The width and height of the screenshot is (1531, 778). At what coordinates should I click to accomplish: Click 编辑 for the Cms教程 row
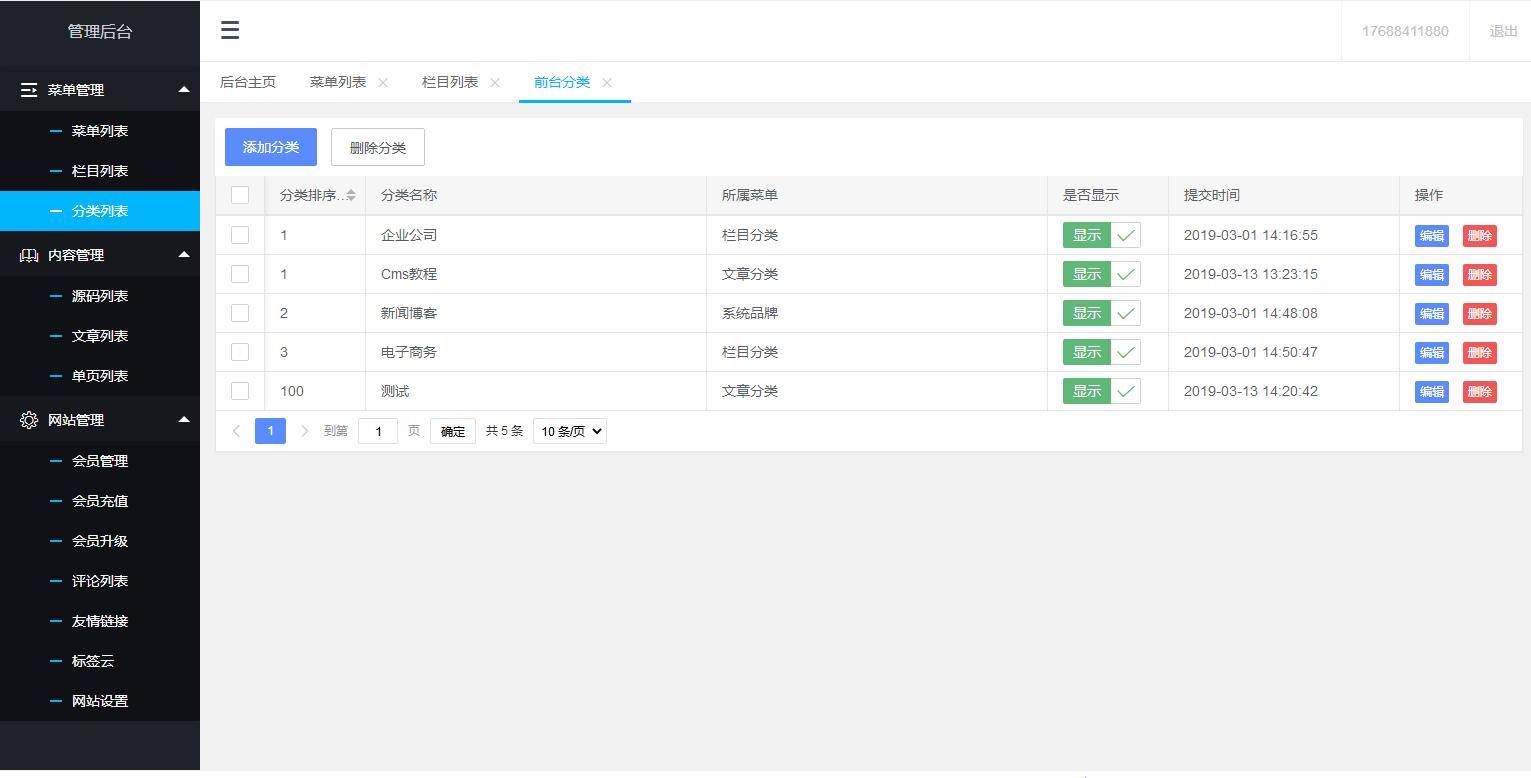(x=1430, y=274)
